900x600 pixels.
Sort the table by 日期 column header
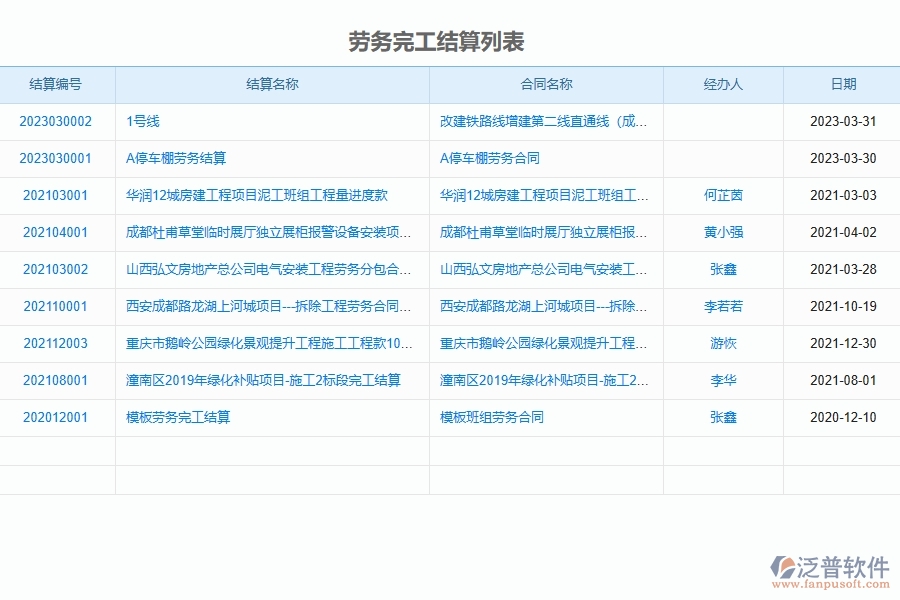pyautogui.click(x=843, y=85)
